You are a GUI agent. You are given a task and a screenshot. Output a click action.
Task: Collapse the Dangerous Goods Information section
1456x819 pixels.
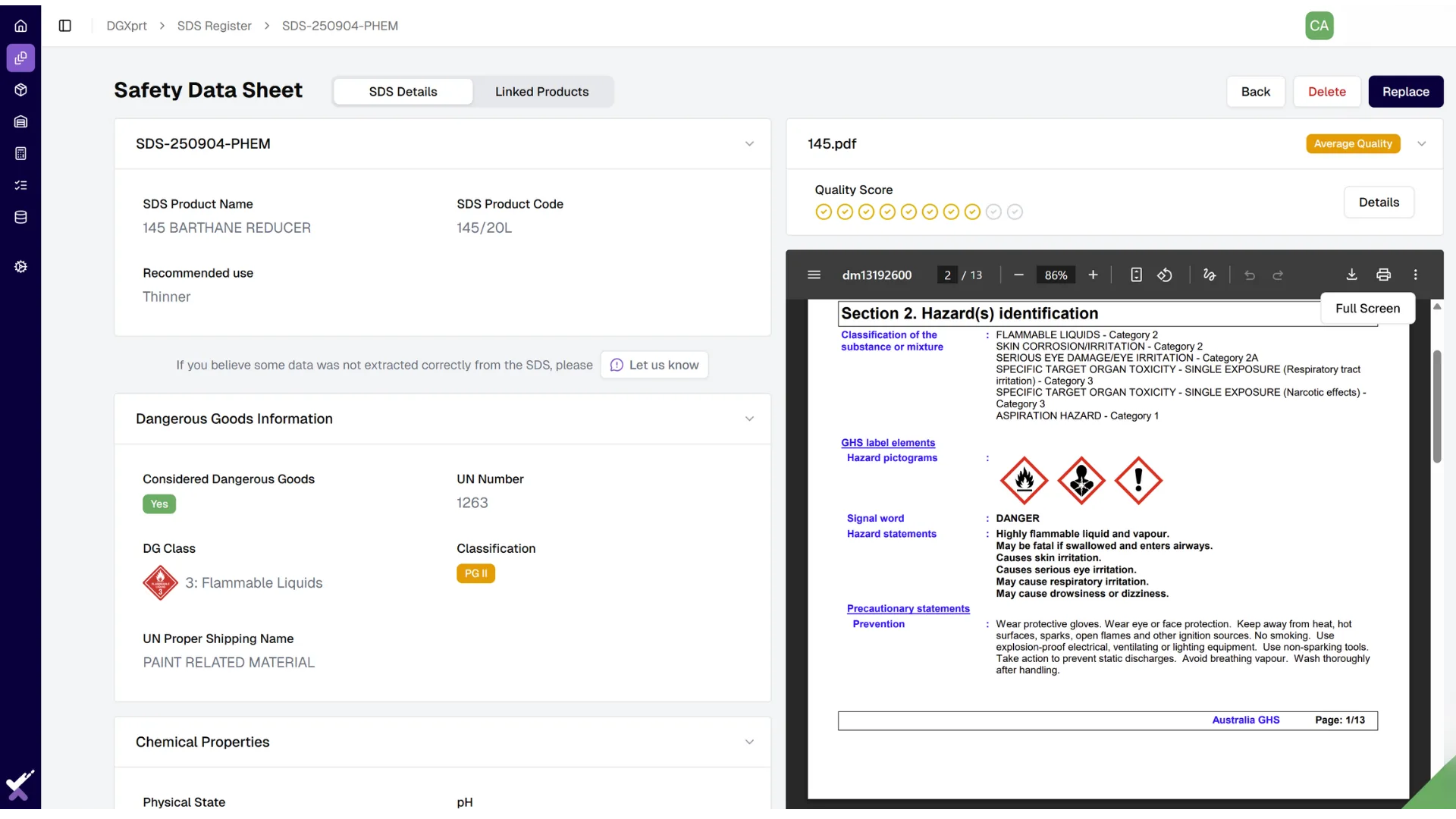749,419
